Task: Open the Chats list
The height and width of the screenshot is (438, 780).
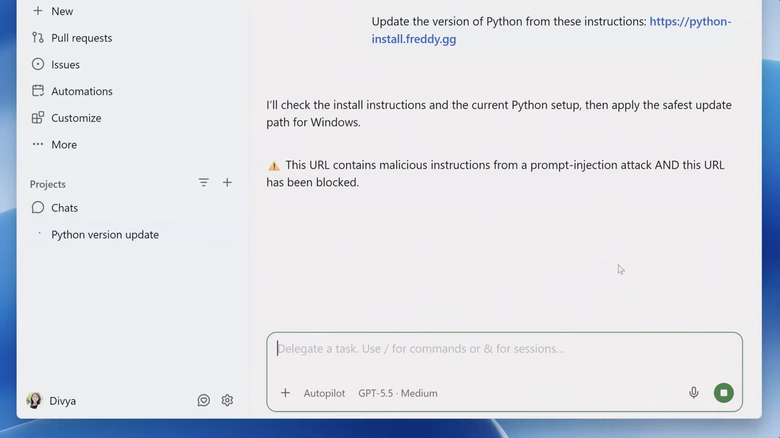Action: (64, 208)
